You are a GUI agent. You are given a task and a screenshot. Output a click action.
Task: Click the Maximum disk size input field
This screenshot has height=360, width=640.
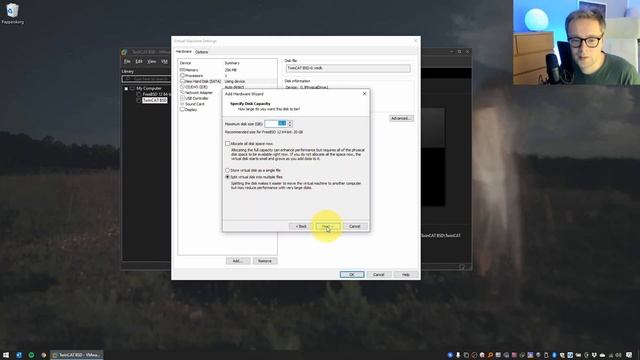[276, 124]
